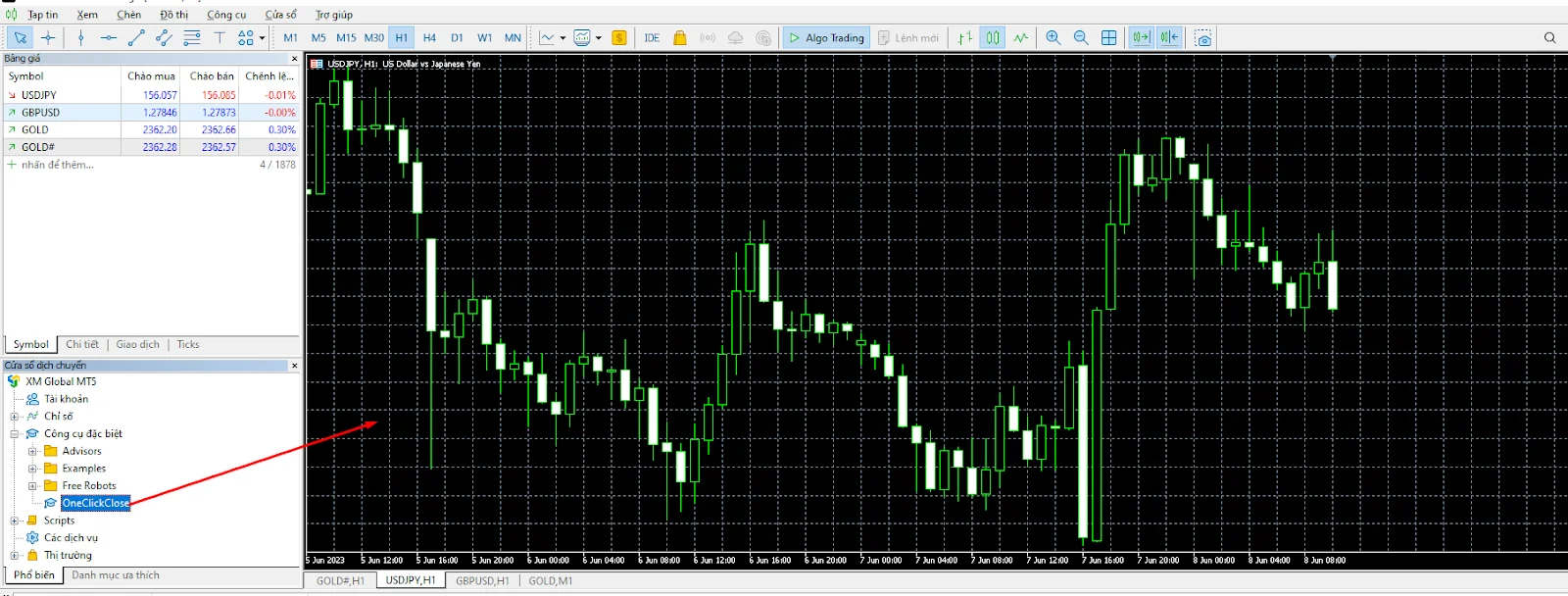Click the yellow dollar trading icon

point(619,37)
